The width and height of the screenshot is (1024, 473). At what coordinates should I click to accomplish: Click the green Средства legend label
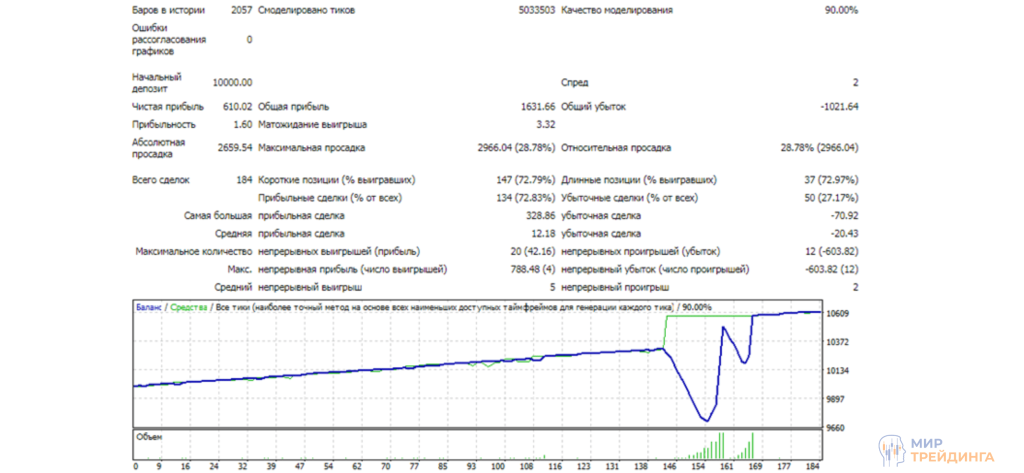[x=190, y=307]
